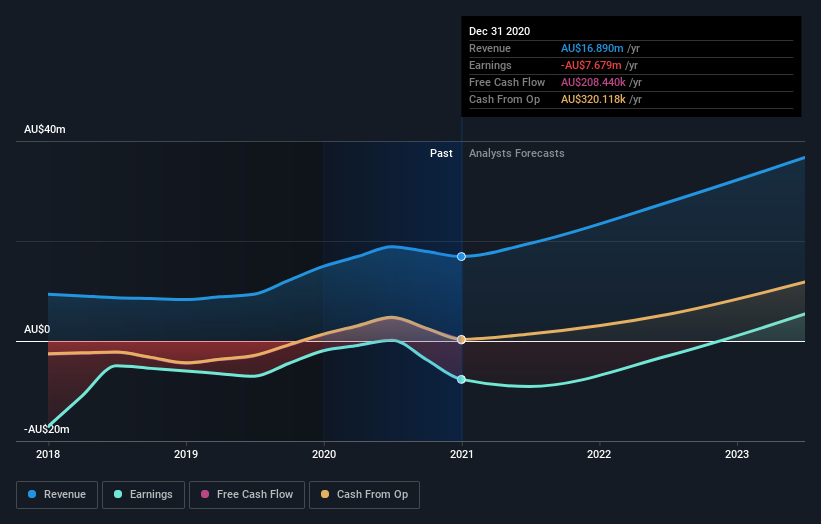
Task: Toggle the Revenue legend series
Action: click(x=57, y=495)
